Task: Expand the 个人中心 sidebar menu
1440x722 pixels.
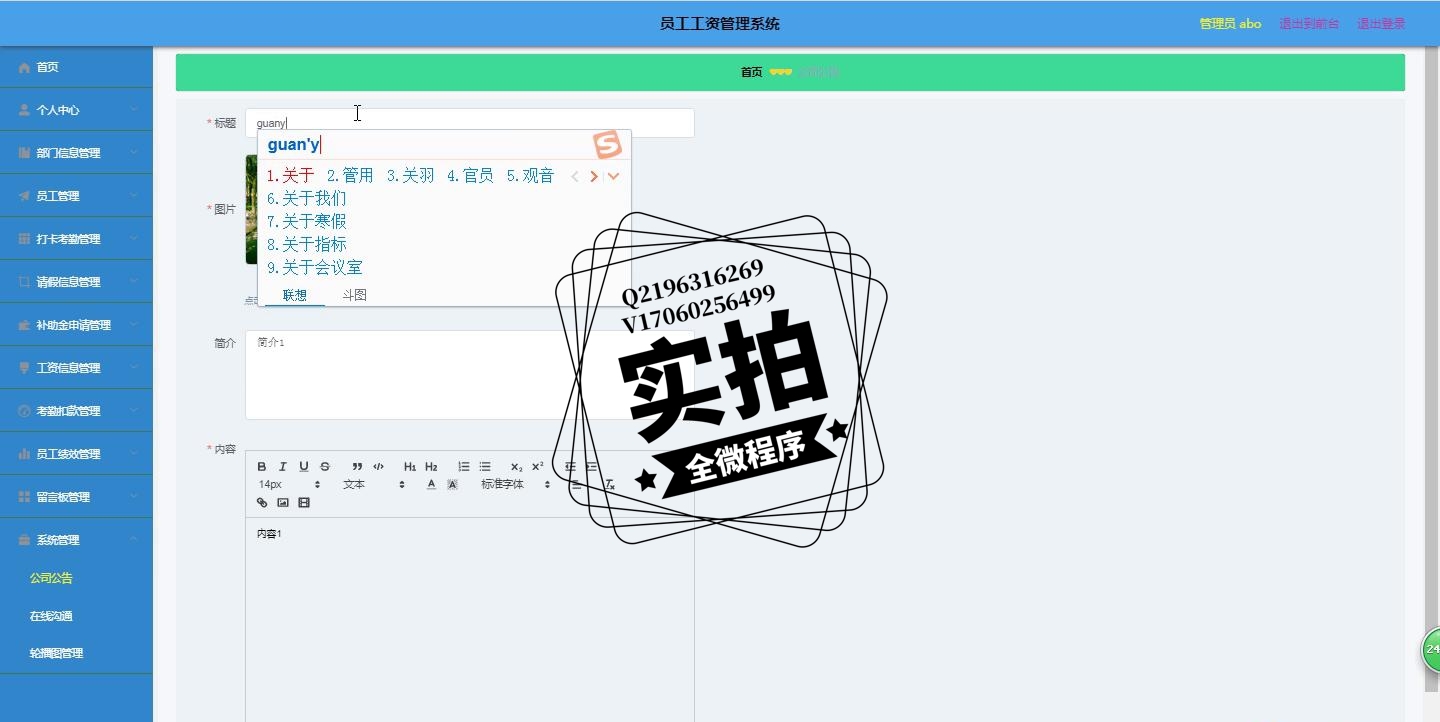Action: coord(76,110)
